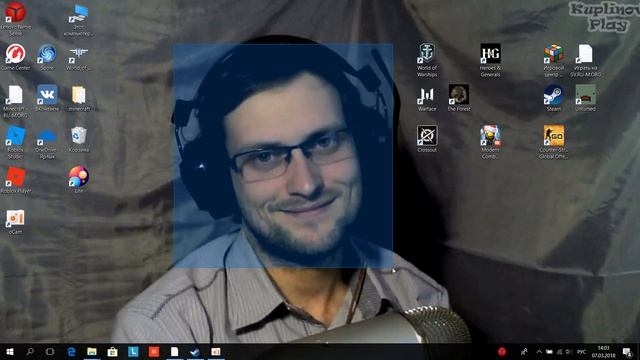Open the OneDrive shortcut icon

tap(47, 142)
